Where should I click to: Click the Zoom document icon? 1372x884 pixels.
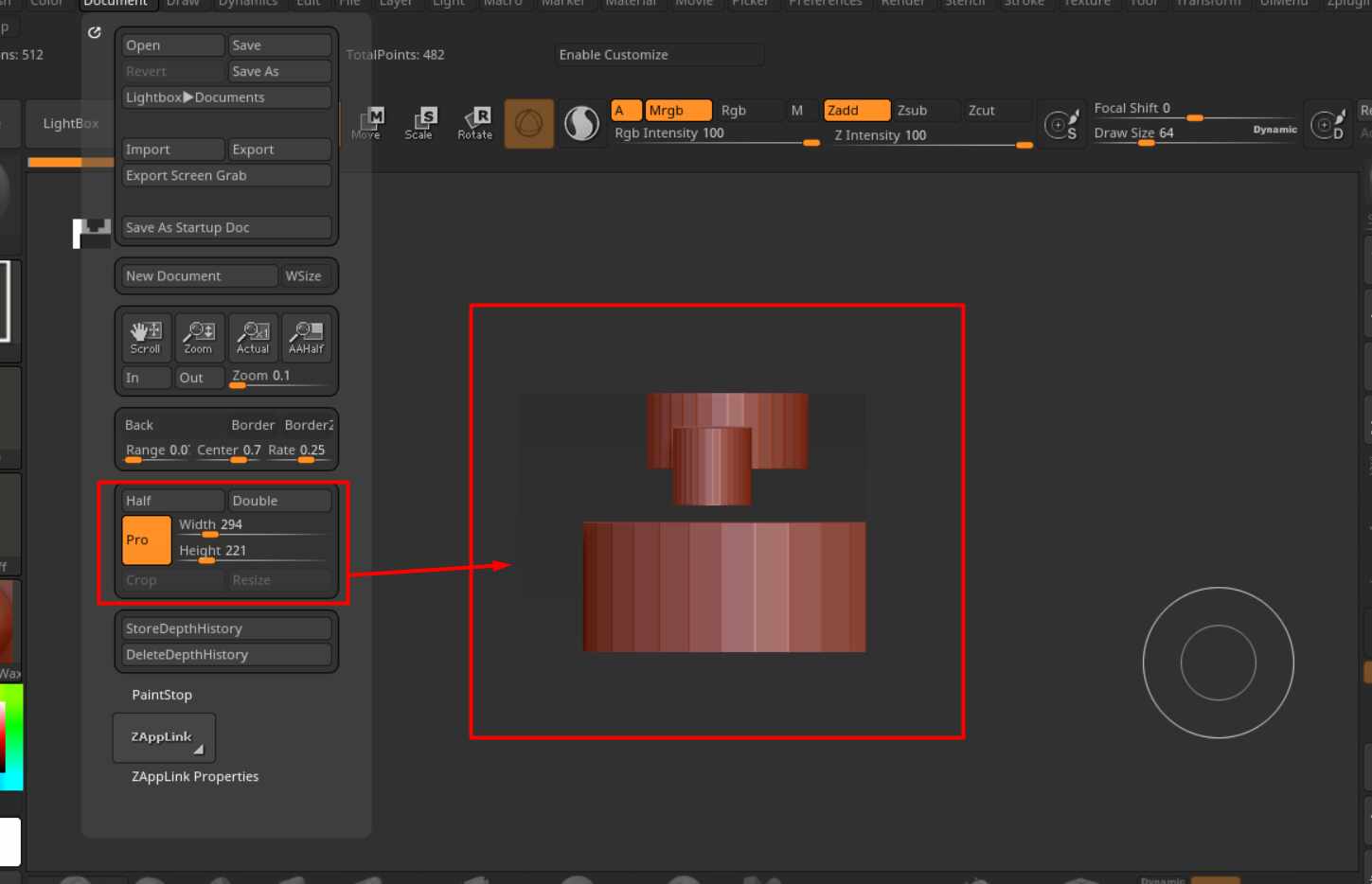[x=199, y=337]
